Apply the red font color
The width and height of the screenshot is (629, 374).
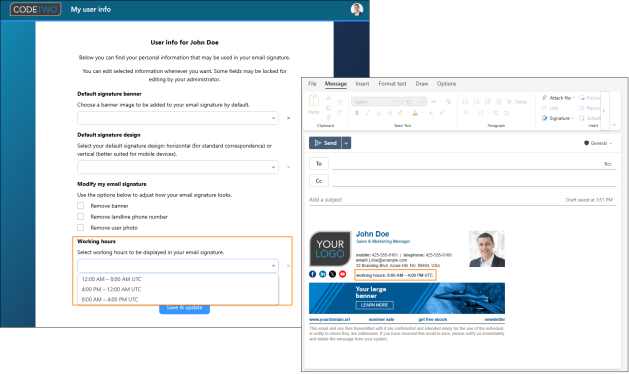point(415,113)
